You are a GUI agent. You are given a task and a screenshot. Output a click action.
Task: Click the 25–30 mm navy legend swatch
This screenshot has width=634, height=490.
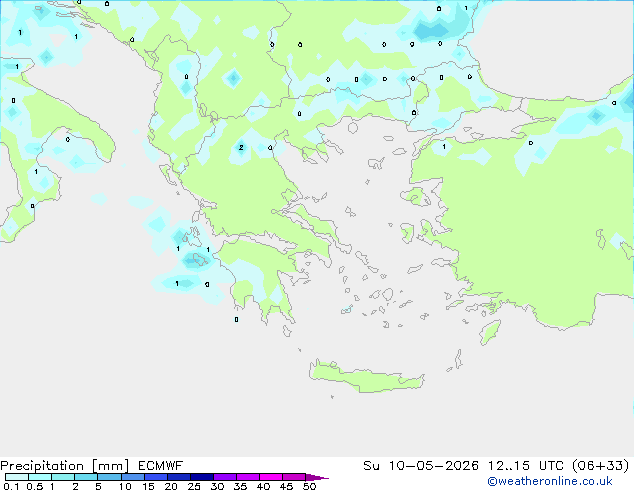coord(201,477)
